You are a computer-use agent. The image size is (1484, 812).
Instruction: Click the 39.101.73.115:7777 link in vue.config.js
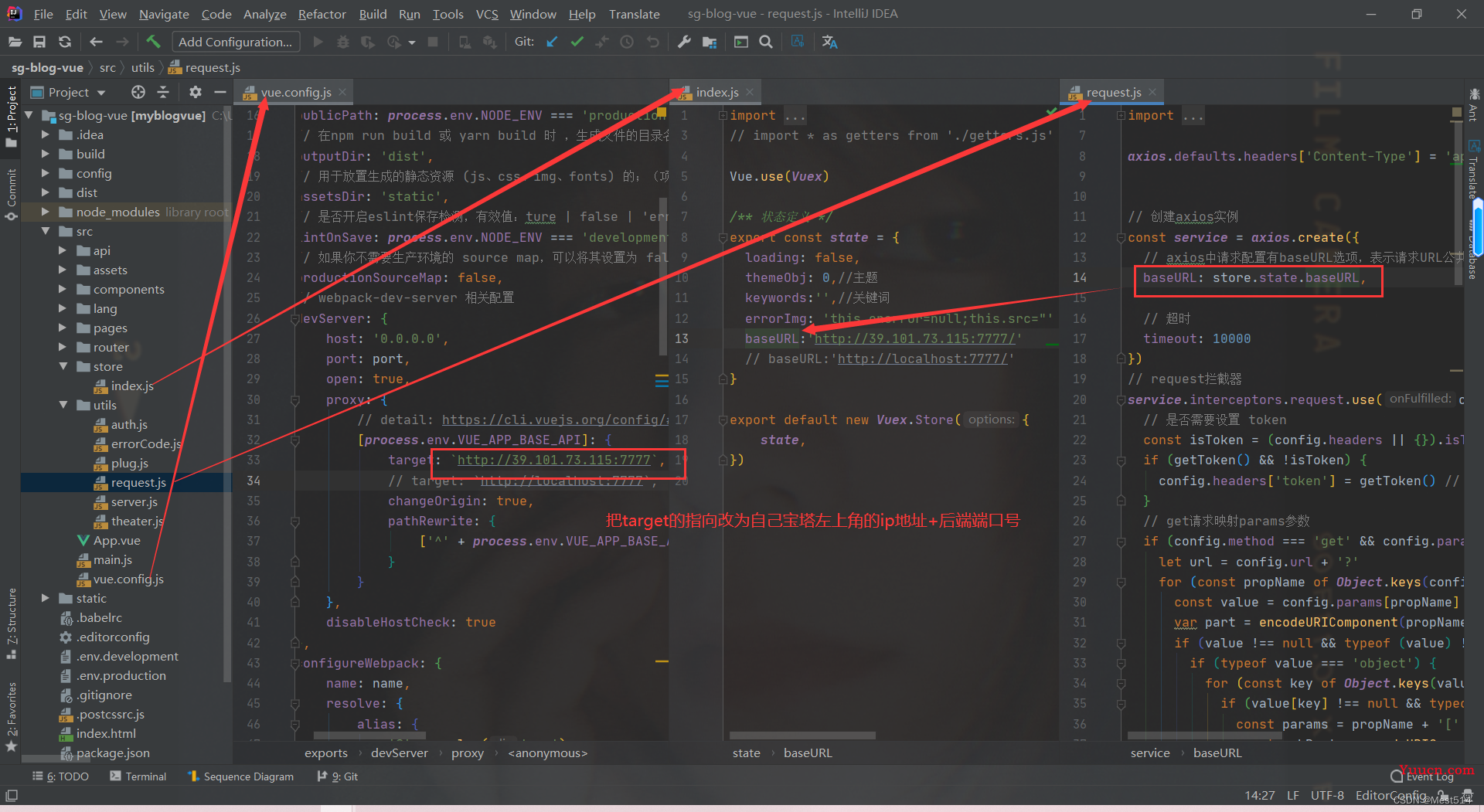(554, 460)
